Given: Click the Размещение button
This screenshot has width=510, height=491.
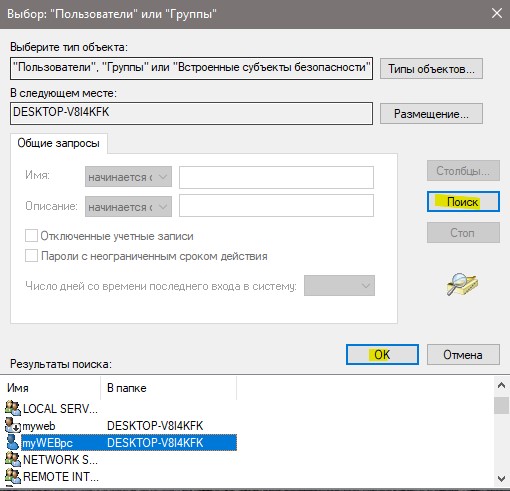Looking at the screenshot, I should 431,114.
